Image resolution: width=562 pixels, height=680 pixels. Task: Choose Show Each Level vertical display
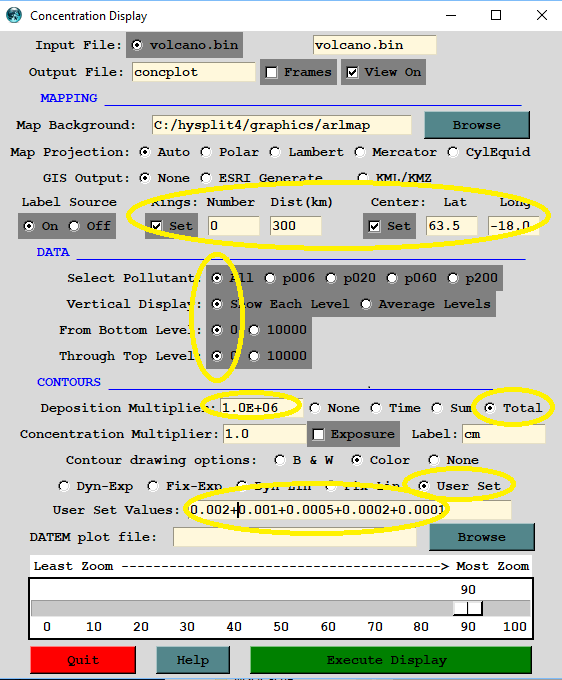click(217, 304)
